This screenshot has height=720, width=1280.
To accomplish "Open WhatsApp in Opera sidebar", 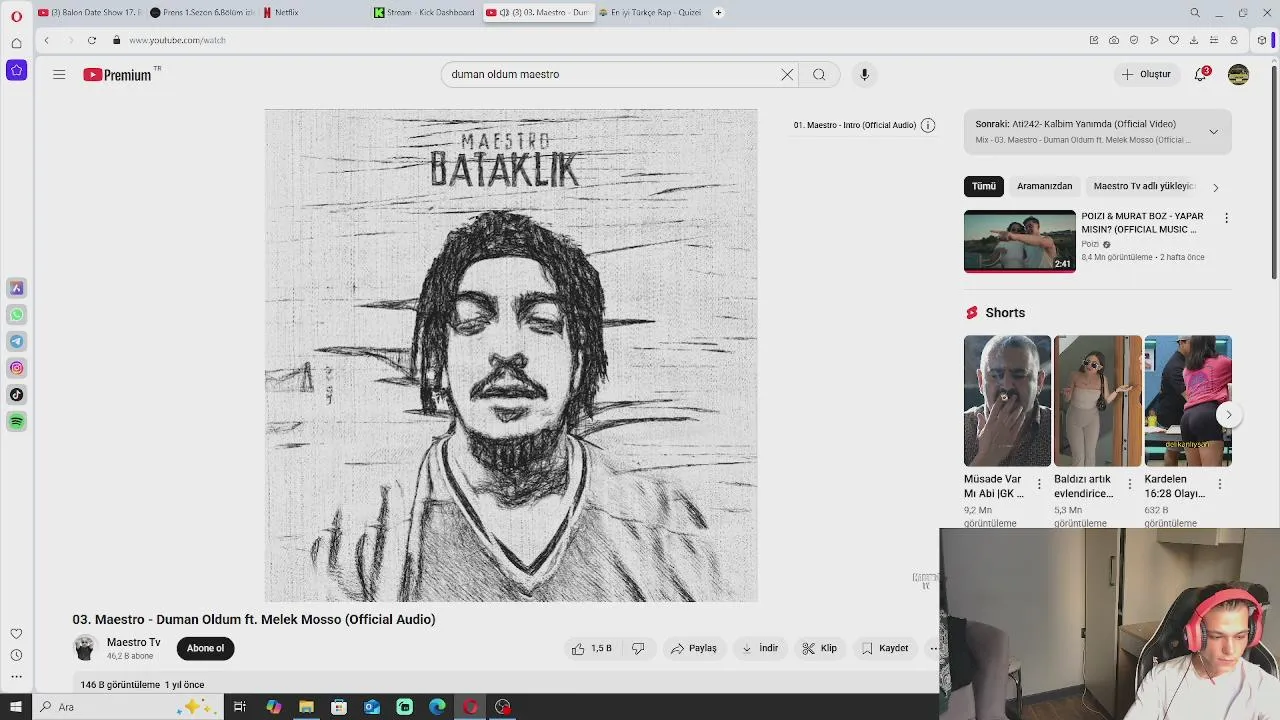I will (17, 314).
